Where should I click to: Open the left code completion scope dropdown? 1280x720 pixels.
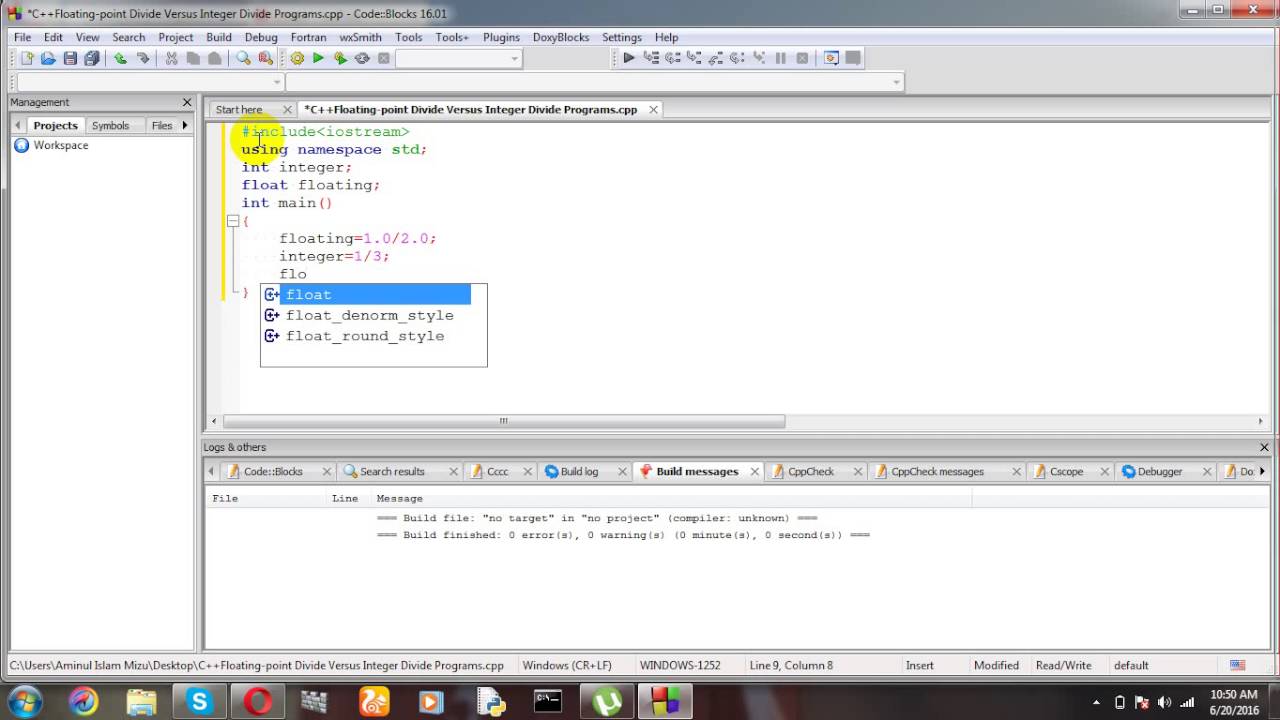coord(277,82)
